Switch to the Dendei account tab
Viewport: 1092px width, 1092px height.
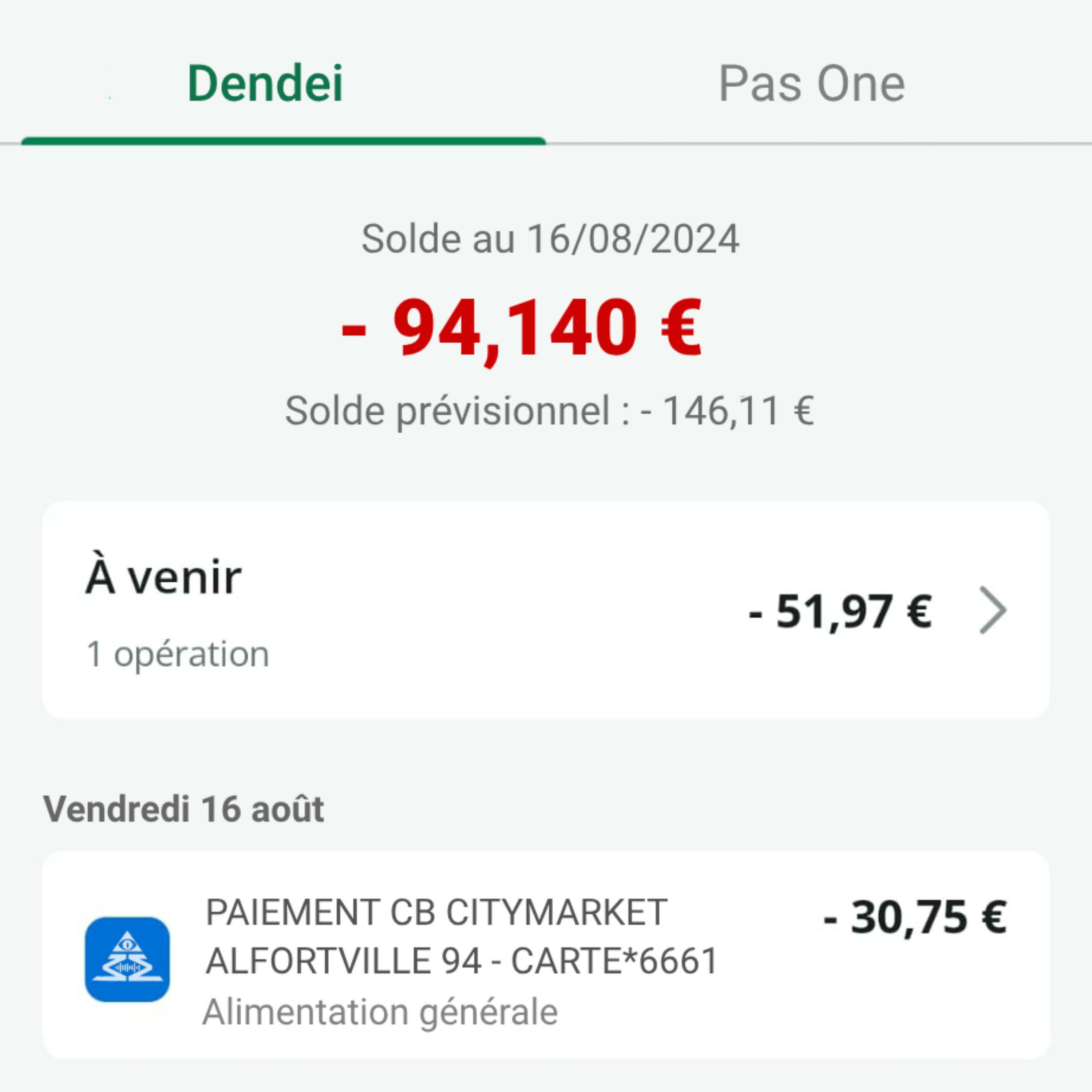(265, 84)
